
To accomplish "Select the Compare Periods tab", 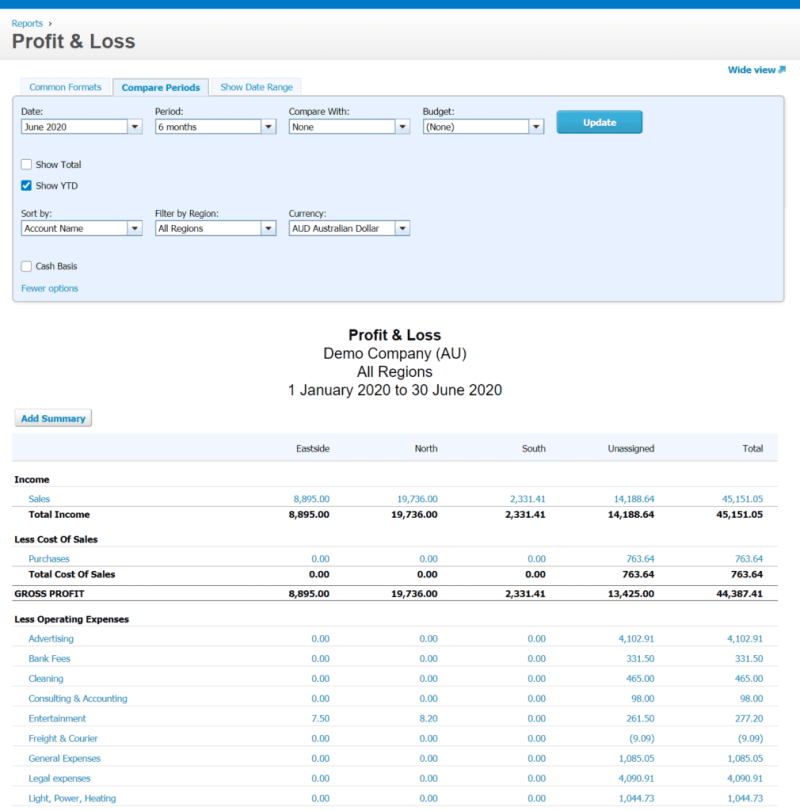I will (161, 88).
